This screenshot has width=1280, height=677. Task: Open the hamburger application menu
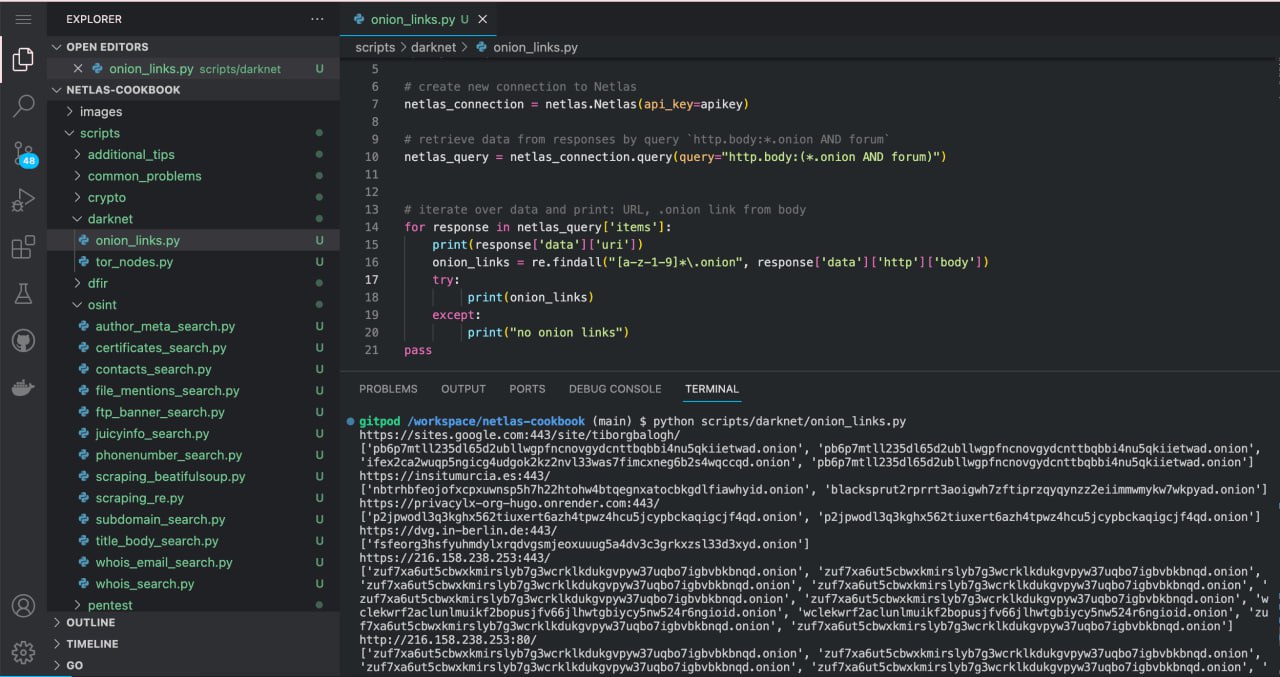23,18
